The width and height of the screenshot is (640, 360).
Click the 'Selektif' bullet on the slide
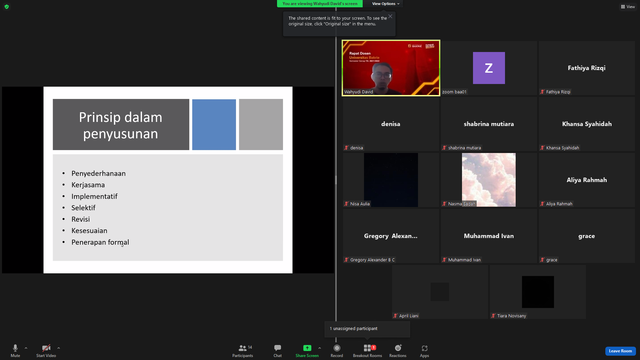point(83,208)
